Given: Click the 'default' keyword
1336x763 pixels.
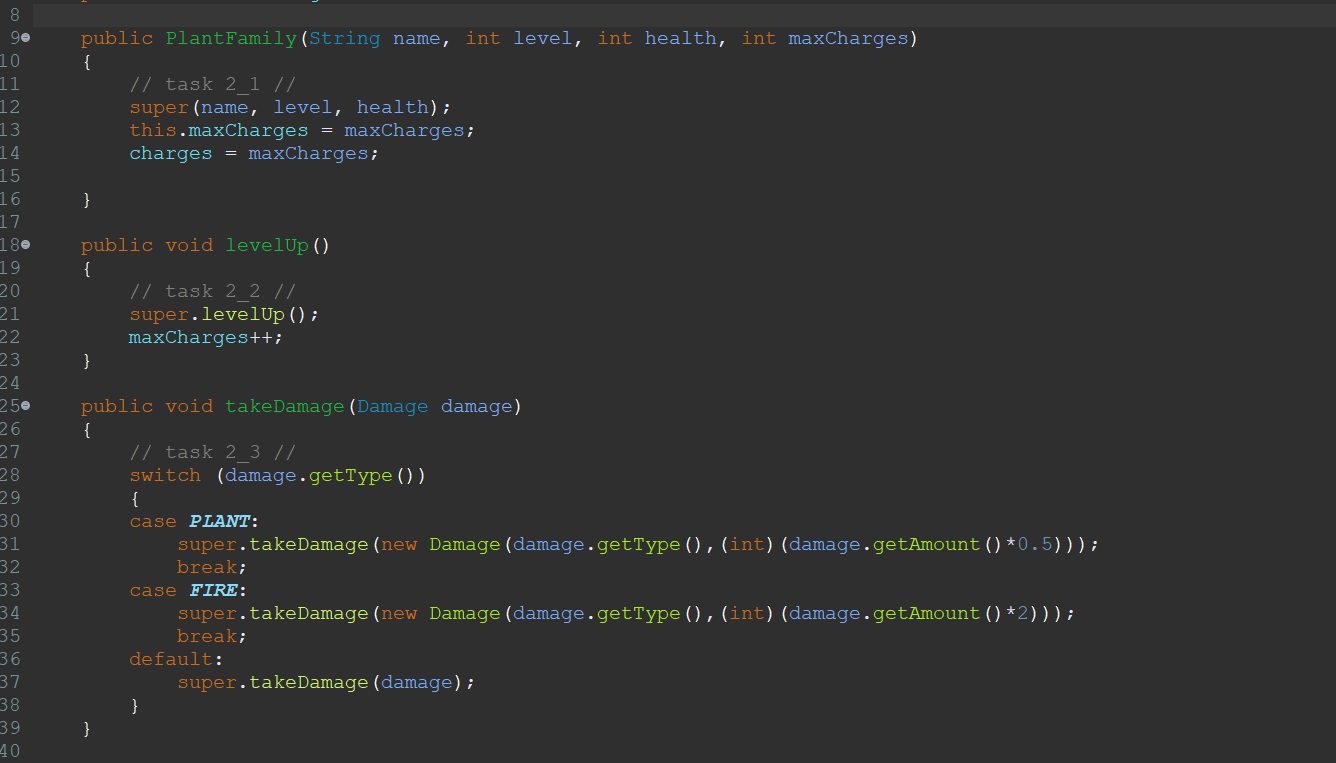Looking at the screenshot, I should 171,659.
